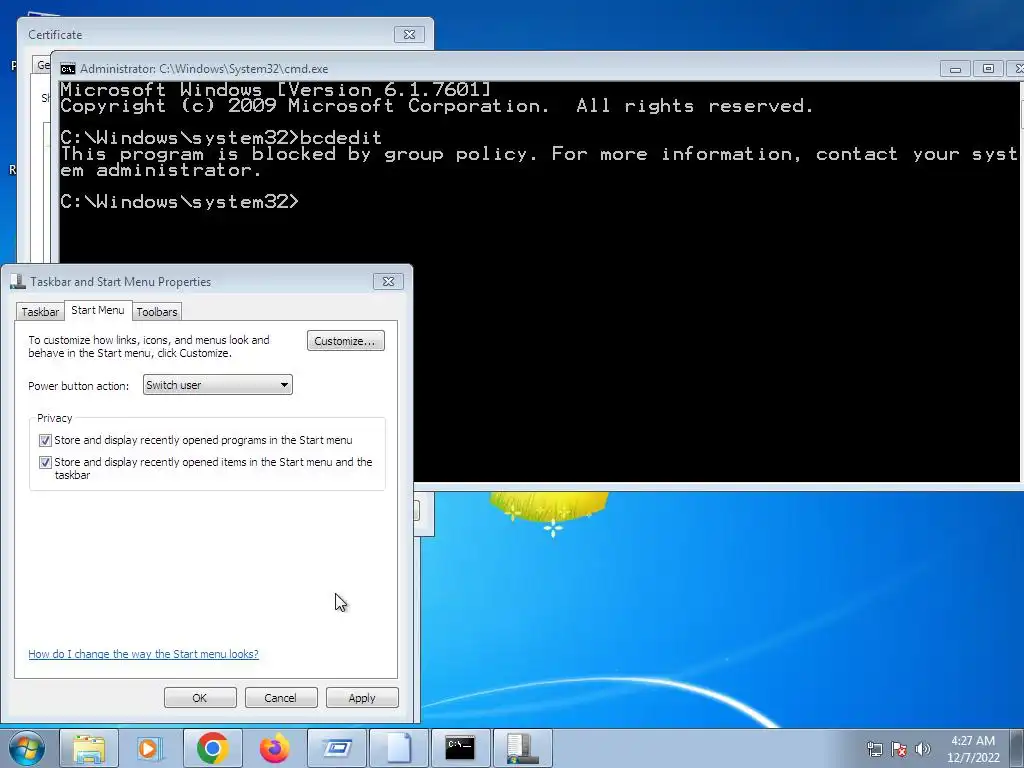This screenshot has height=768, width=1024.
Task: Switch to the Taskbar tab
Action: tap(40, 312)
